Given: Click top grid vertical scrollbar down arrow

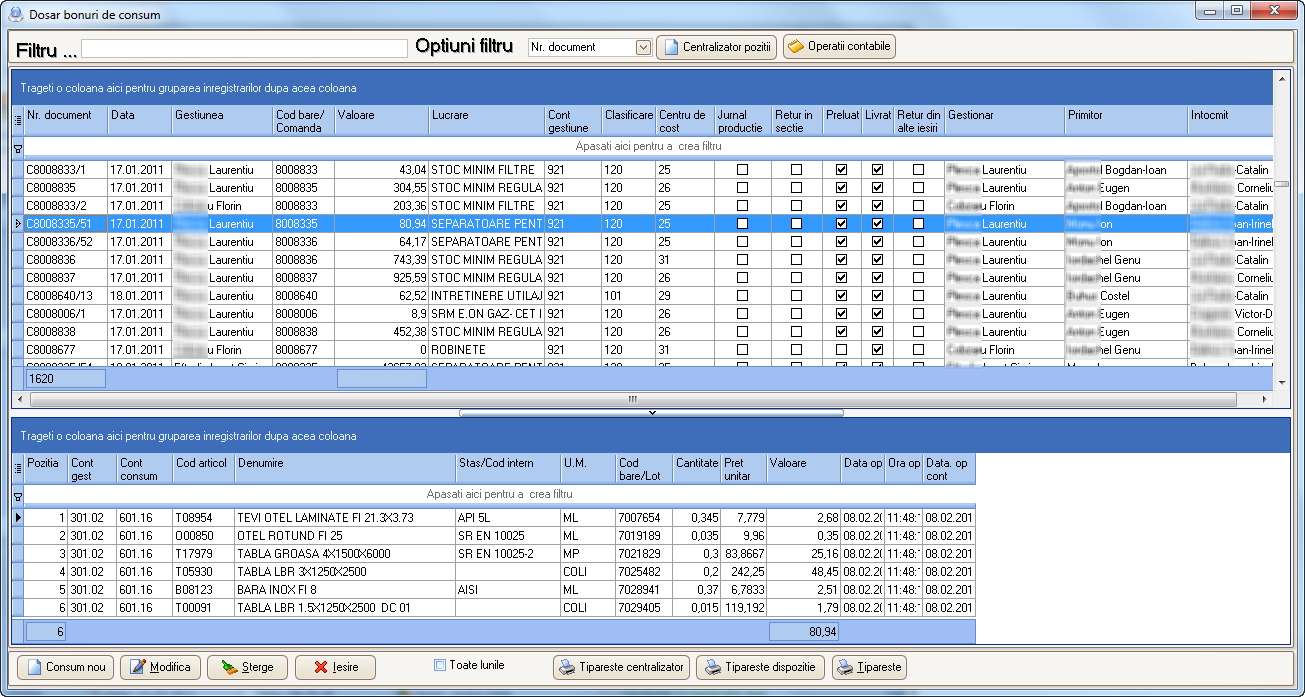Looking at the screenshot, I should point(1281,382).
